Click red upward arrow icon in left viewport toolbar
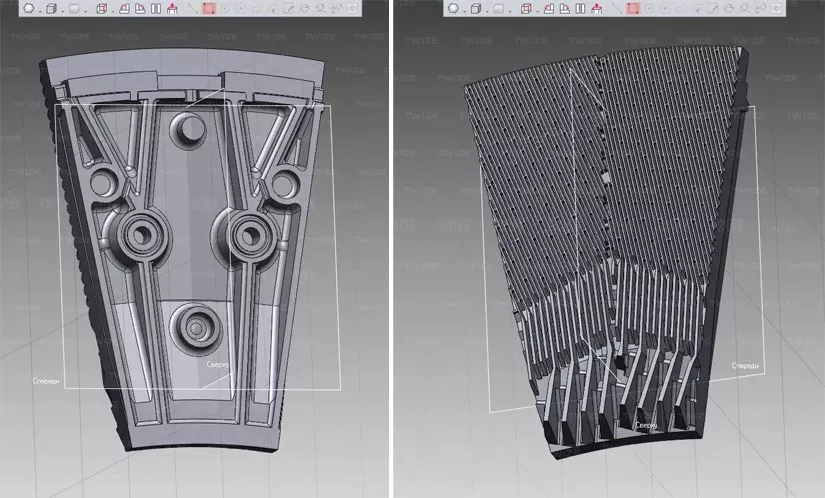Viewport: 825px width, 498px height. tap(172, 8)
